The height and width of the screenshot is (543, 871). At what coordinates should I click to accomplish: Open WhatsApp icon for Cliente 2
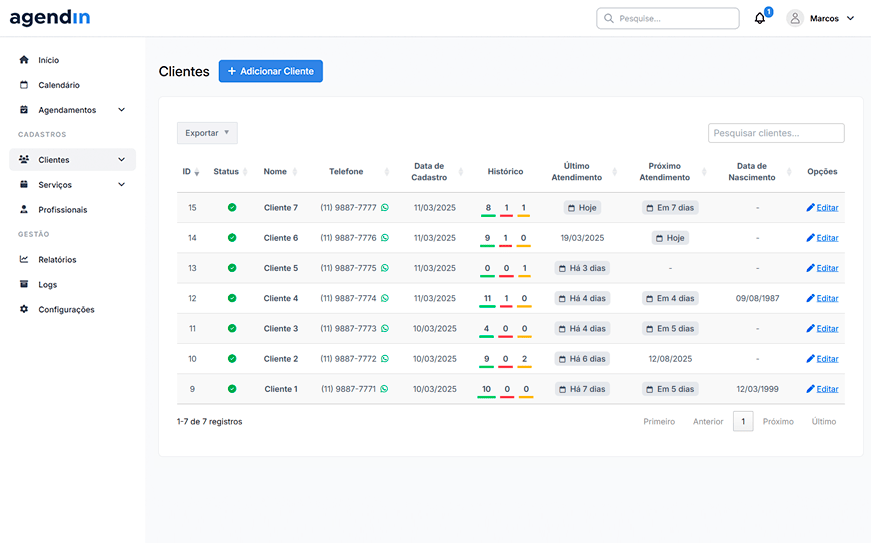385,359
